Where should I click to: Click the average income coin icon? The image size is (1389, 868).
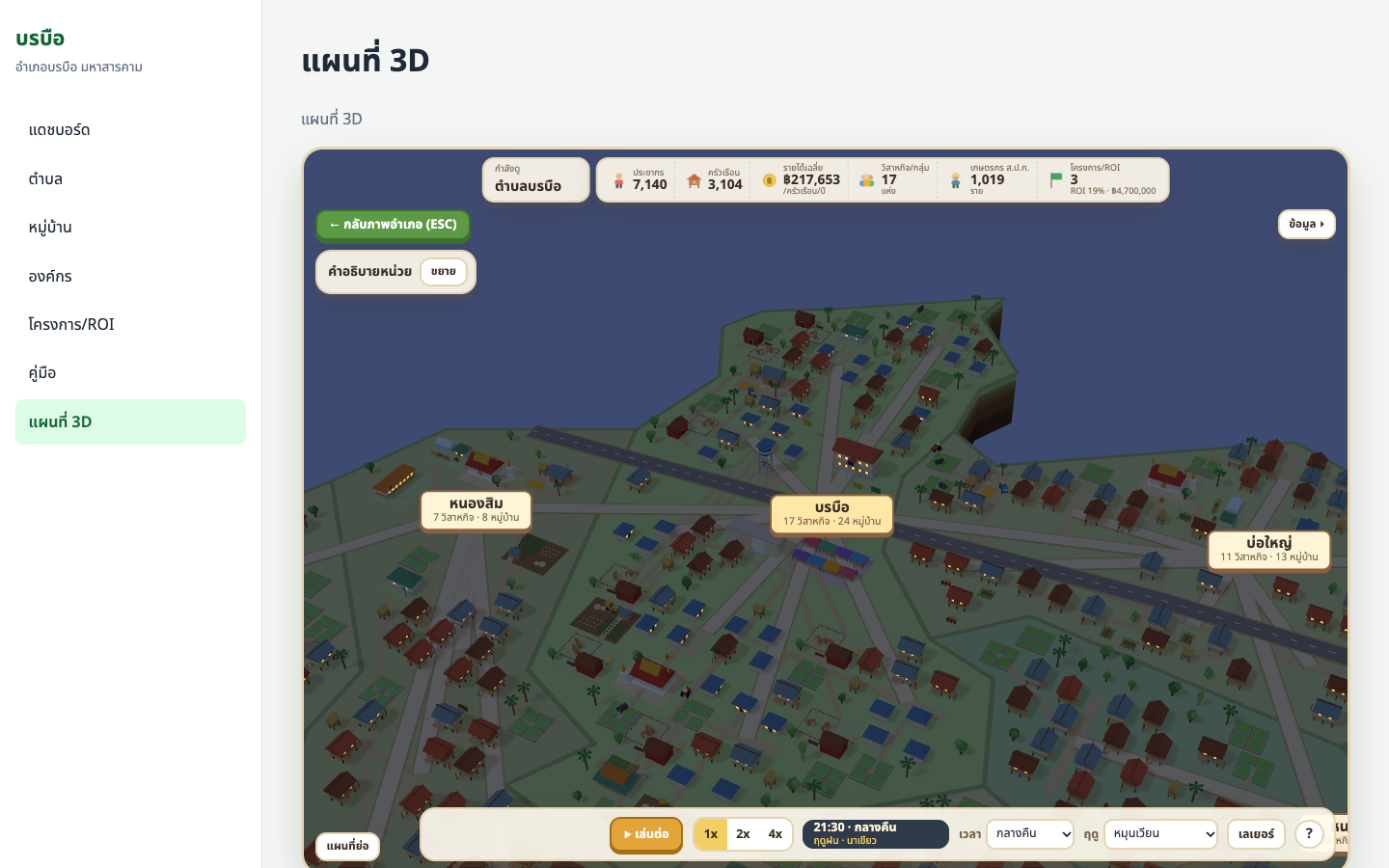tap(769, 180)
